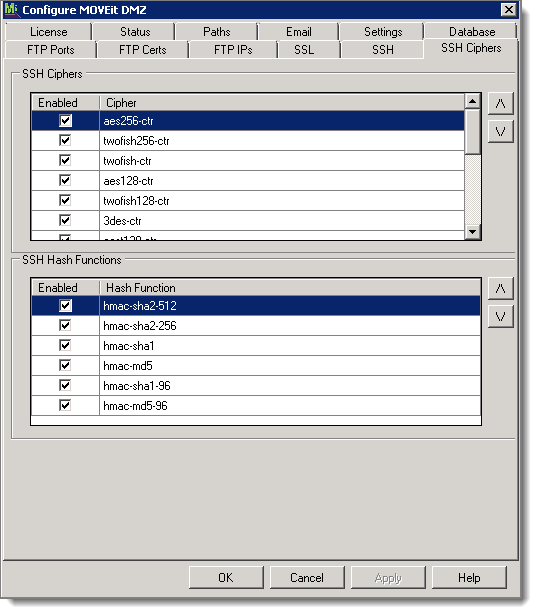Click the Enabled header in cipher list
537x614 pixels.
[65, 103]
